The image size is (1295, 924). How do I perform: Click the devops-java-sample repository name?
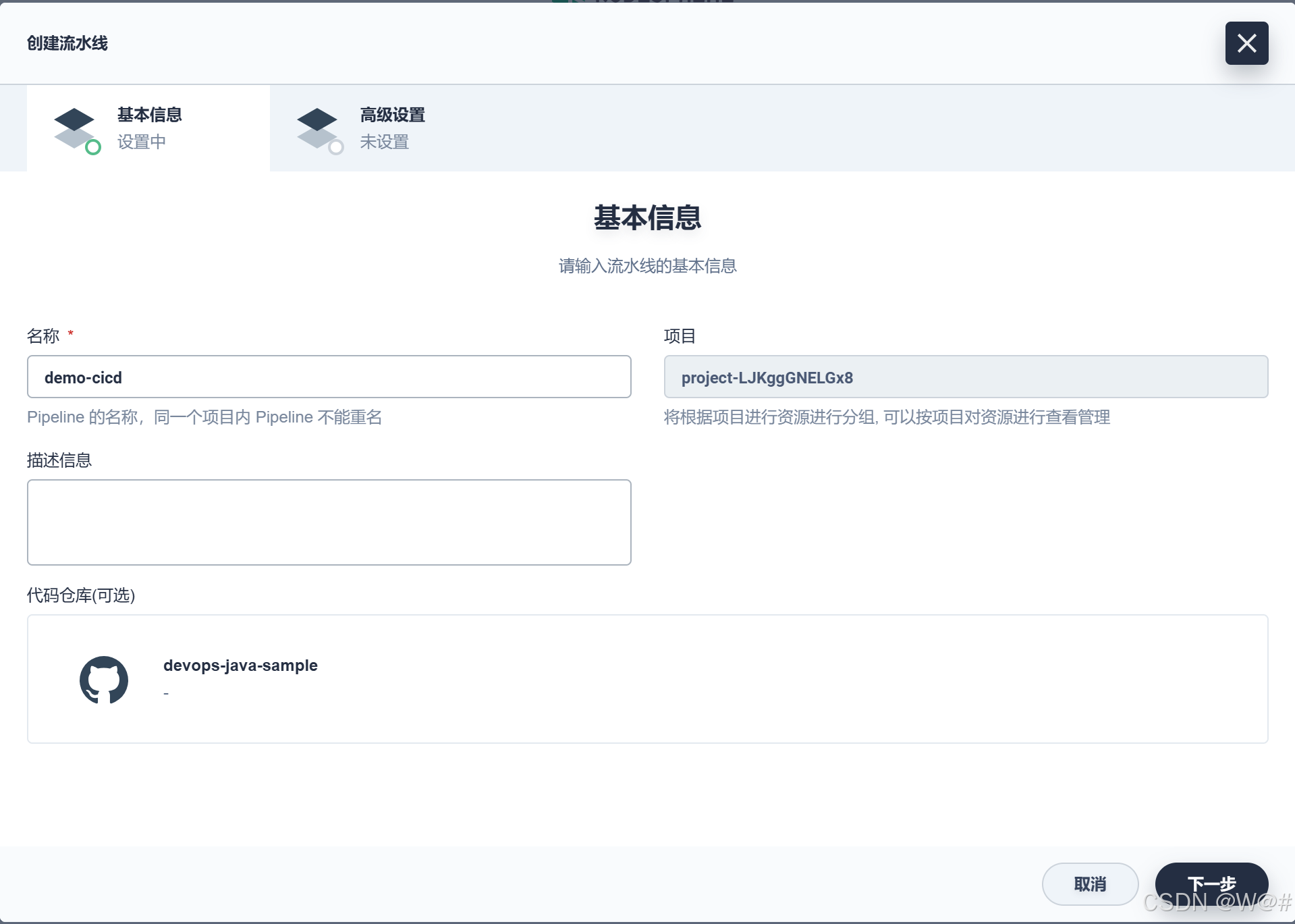click(x=240, y=665)
